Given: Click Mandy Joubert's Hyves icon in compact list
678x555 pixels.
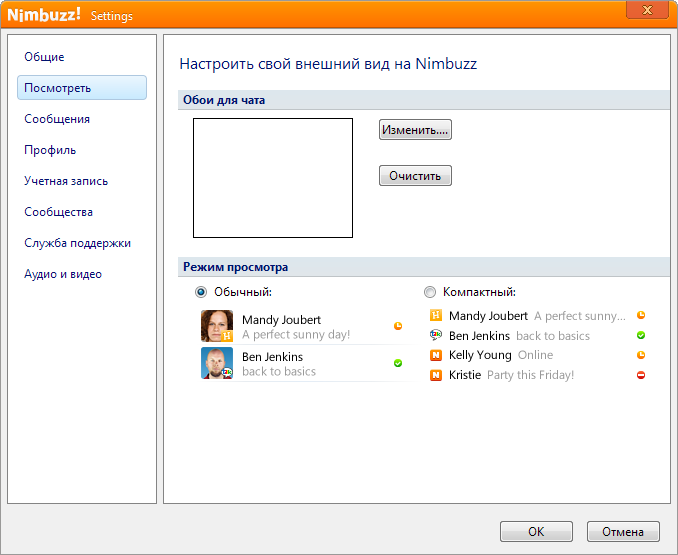Looking at the screenshot, I should tap(436, 316).
